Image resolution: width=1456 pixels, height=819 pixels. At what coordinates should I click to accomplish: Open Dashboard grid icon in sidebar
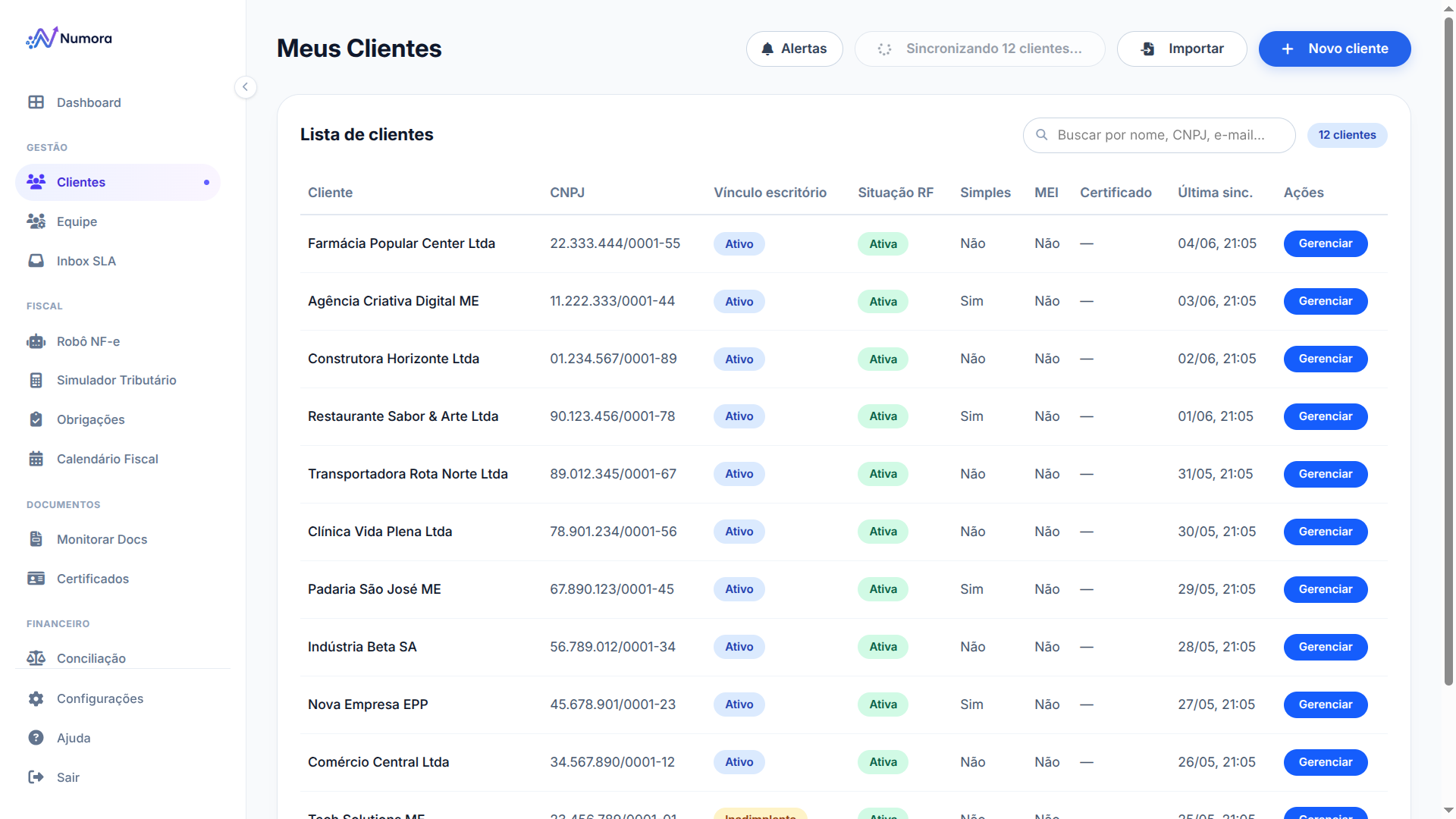pyautogui.click(x=36, y=102)
